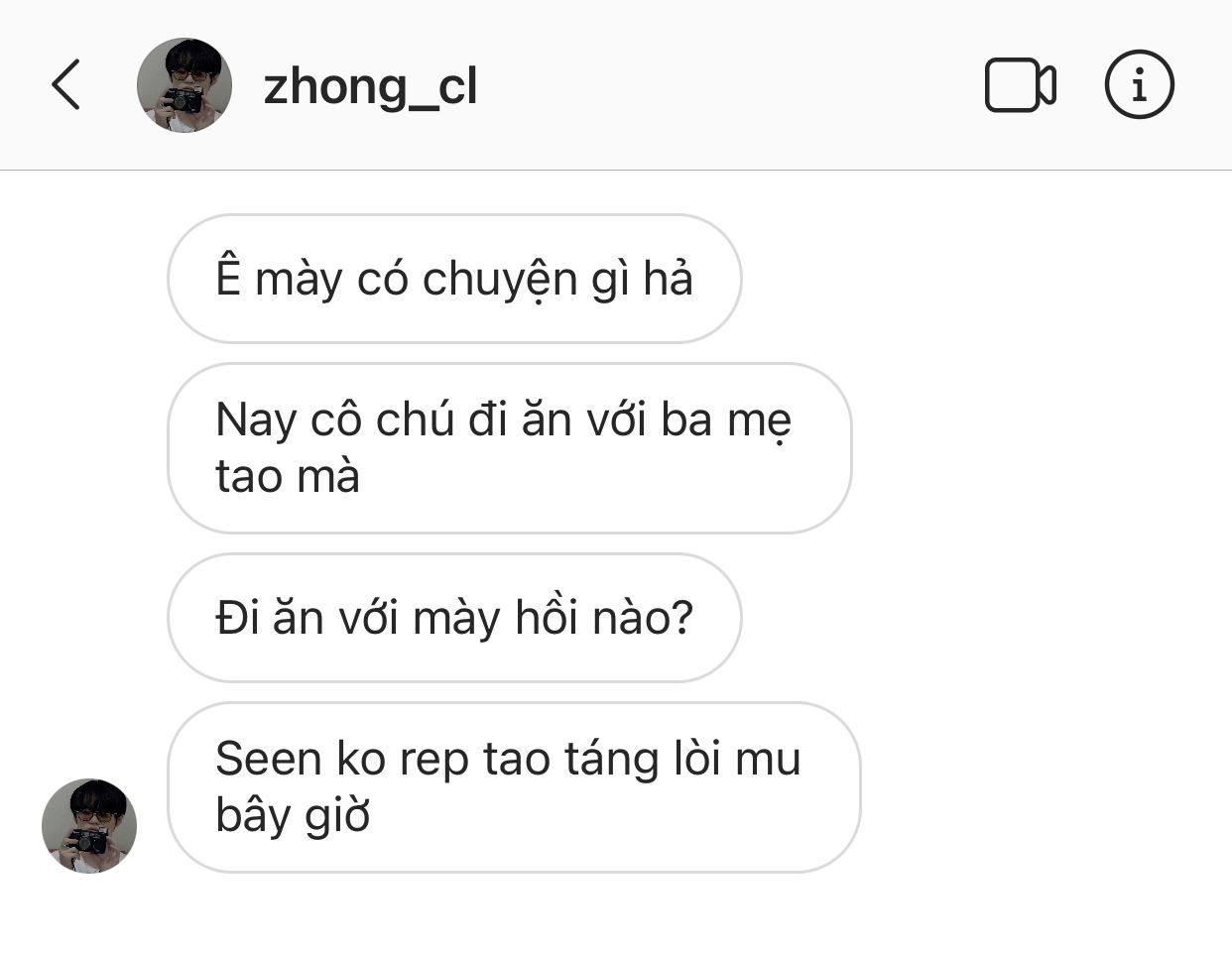Select the message "Đi ăn với mày hồi nào?"
The image size is (1232, 954).
(454, 618)
